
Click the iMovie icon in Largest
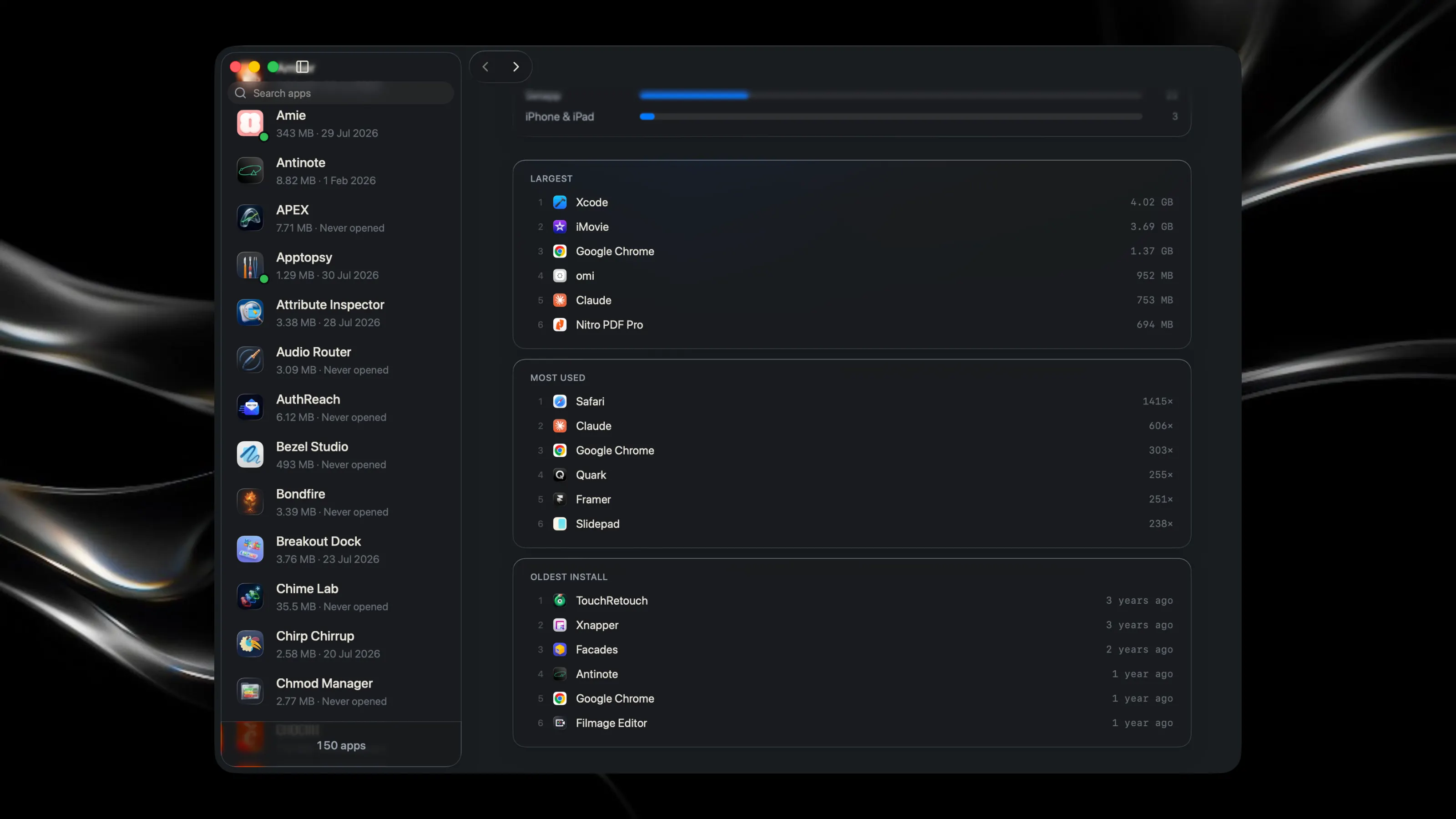[560, 227]
